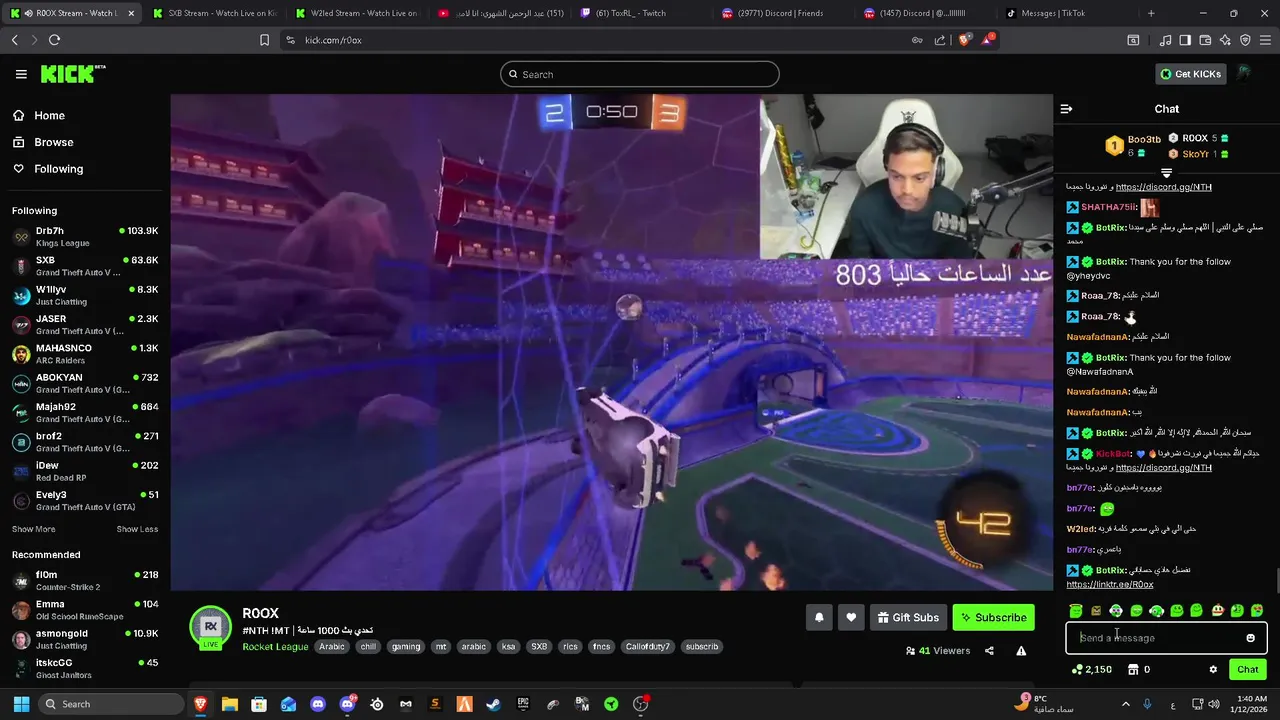Click Gift Subs button
Screen dimensions: 1280x720
coord(908,618)
